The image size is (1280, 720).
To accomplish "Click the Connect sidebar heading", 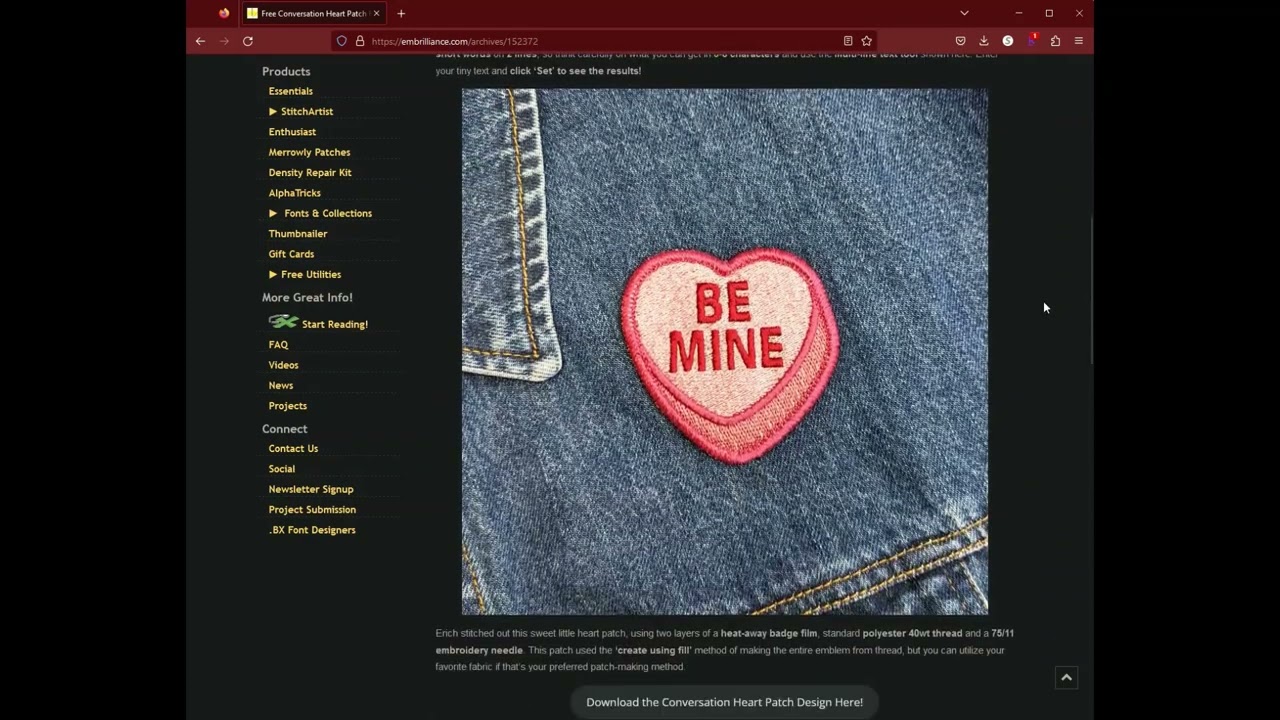I will 285,429.
